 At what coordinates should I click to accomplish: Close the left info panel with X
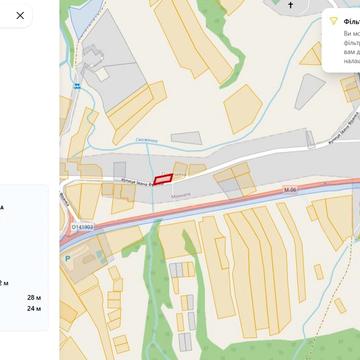[20, 15]
